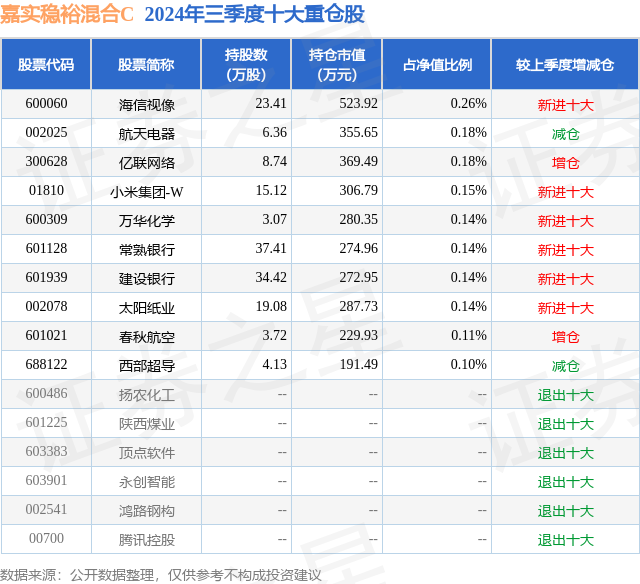640x584 pixels.
Task: Click 新进十大 in the 太阳纸业 row
Action: tap(565, 308)
